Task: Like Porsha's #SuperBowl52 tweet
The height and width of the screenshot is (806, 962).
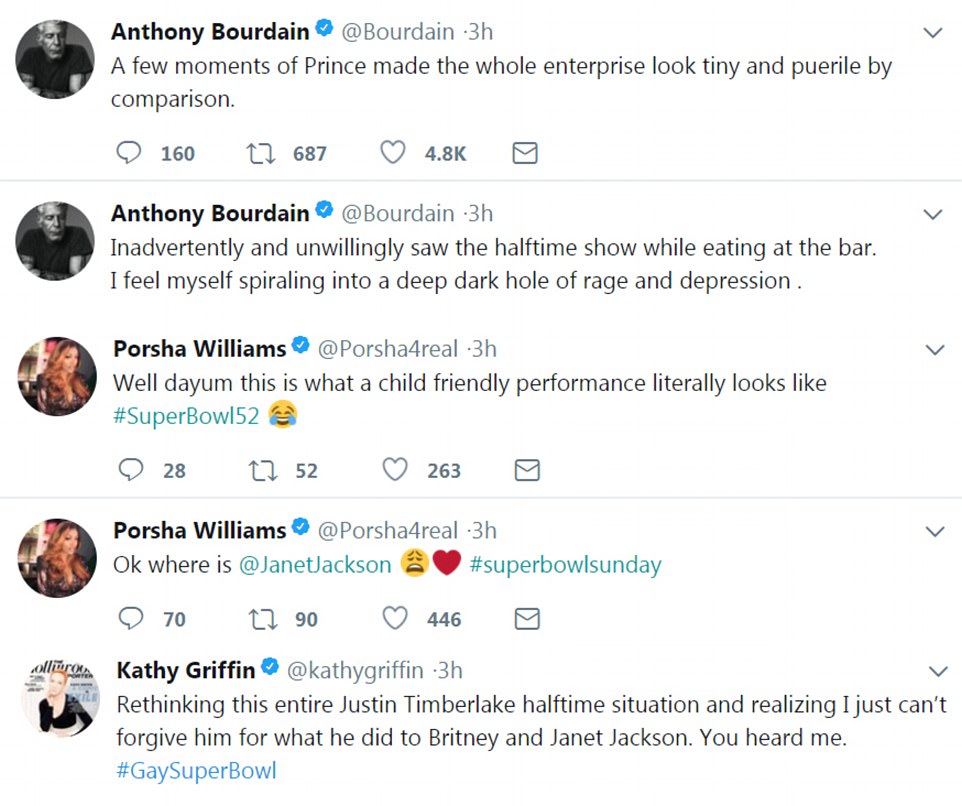Action: pyautogui.click(x=396, y=470)
